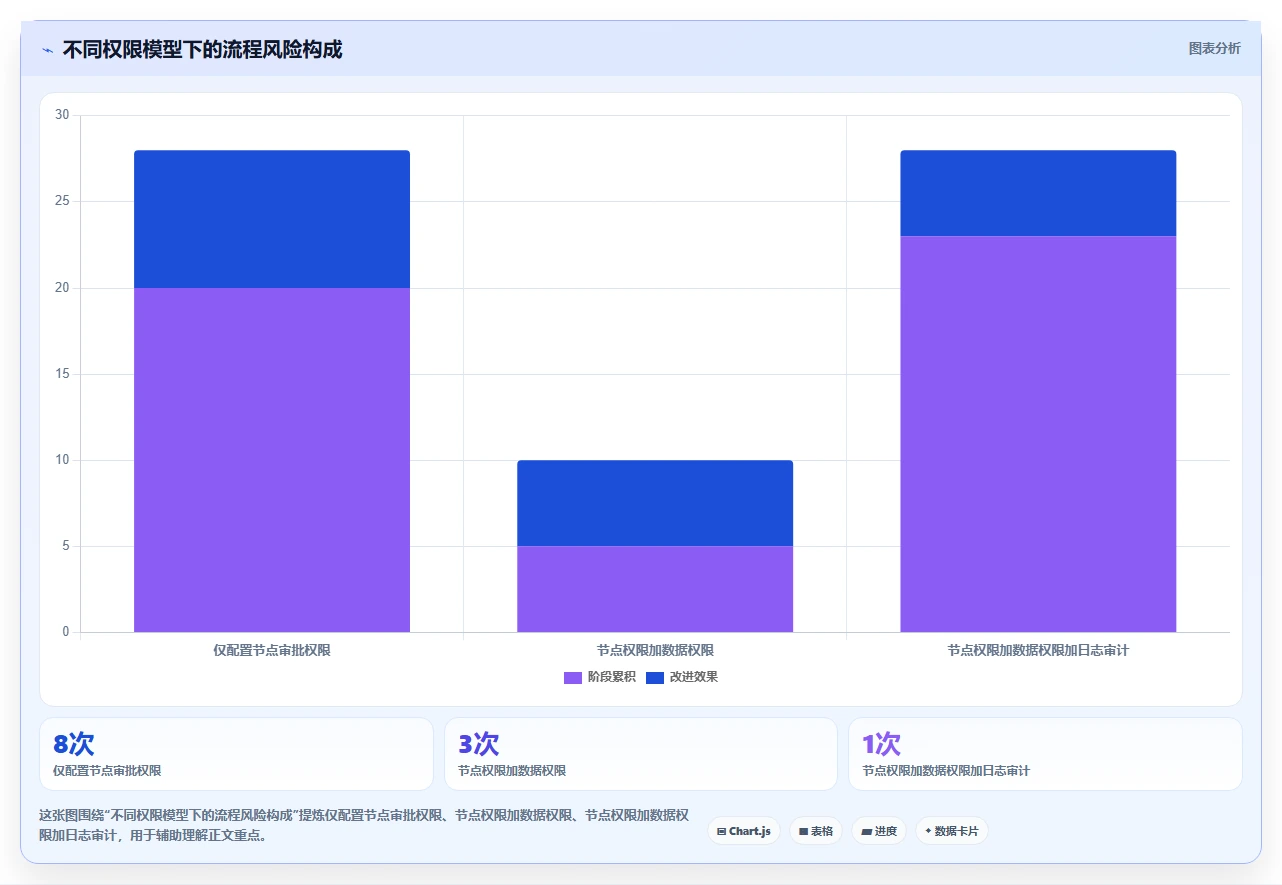The height and width of the screenshot is (885, 1282).
Task: Open the 1次 节点权限加数据权限加日志审计 card
Action: coord(1045,754)
